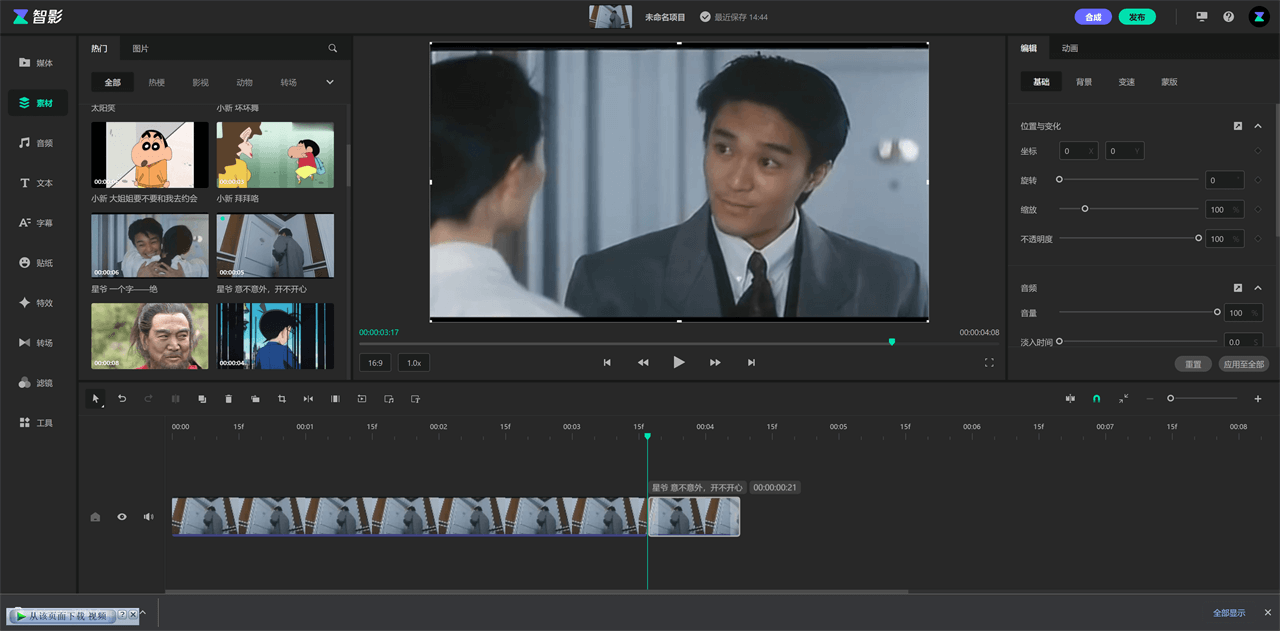Switch to the 动画 tab
This screenshot has height=631, width=1280.
[1070, 48]
